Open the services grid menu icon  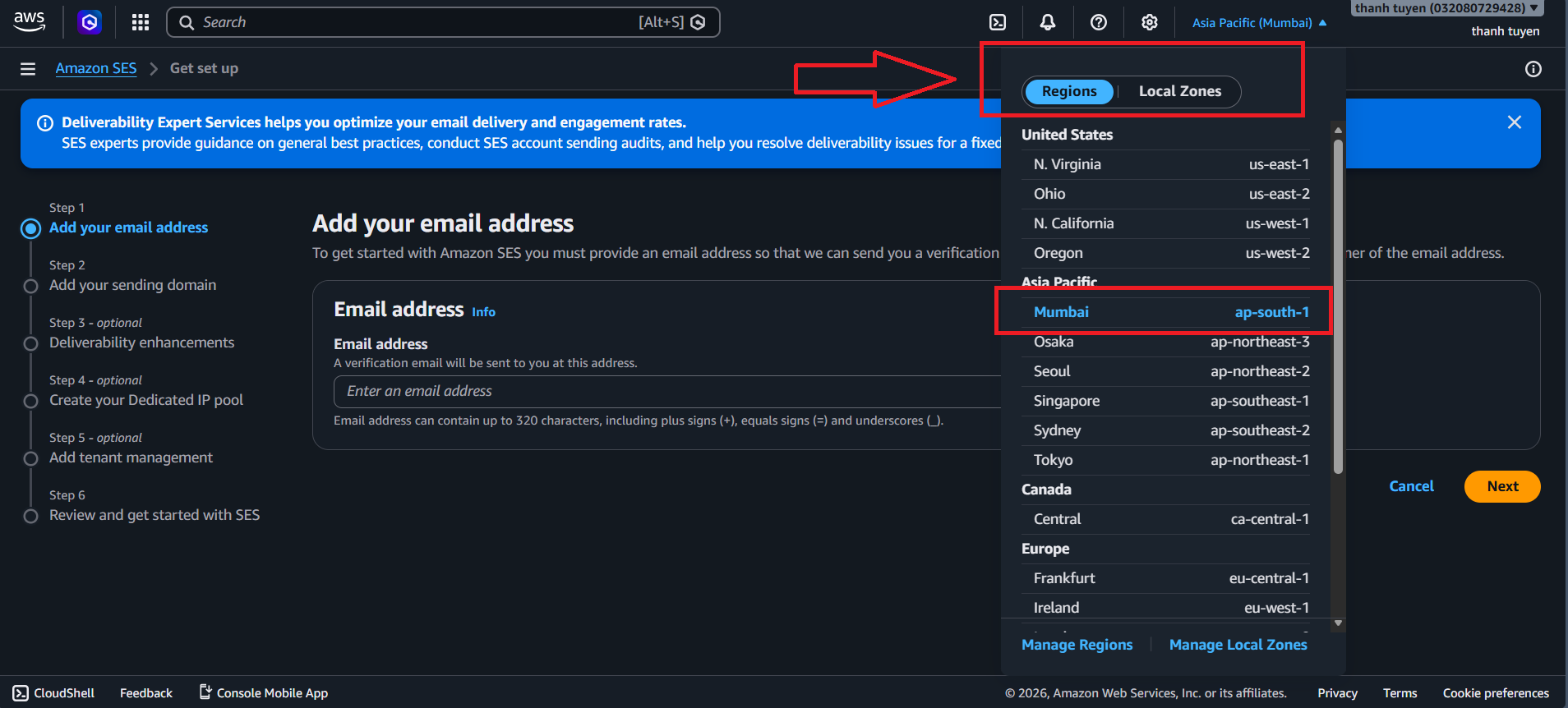[x=141, y=22]
